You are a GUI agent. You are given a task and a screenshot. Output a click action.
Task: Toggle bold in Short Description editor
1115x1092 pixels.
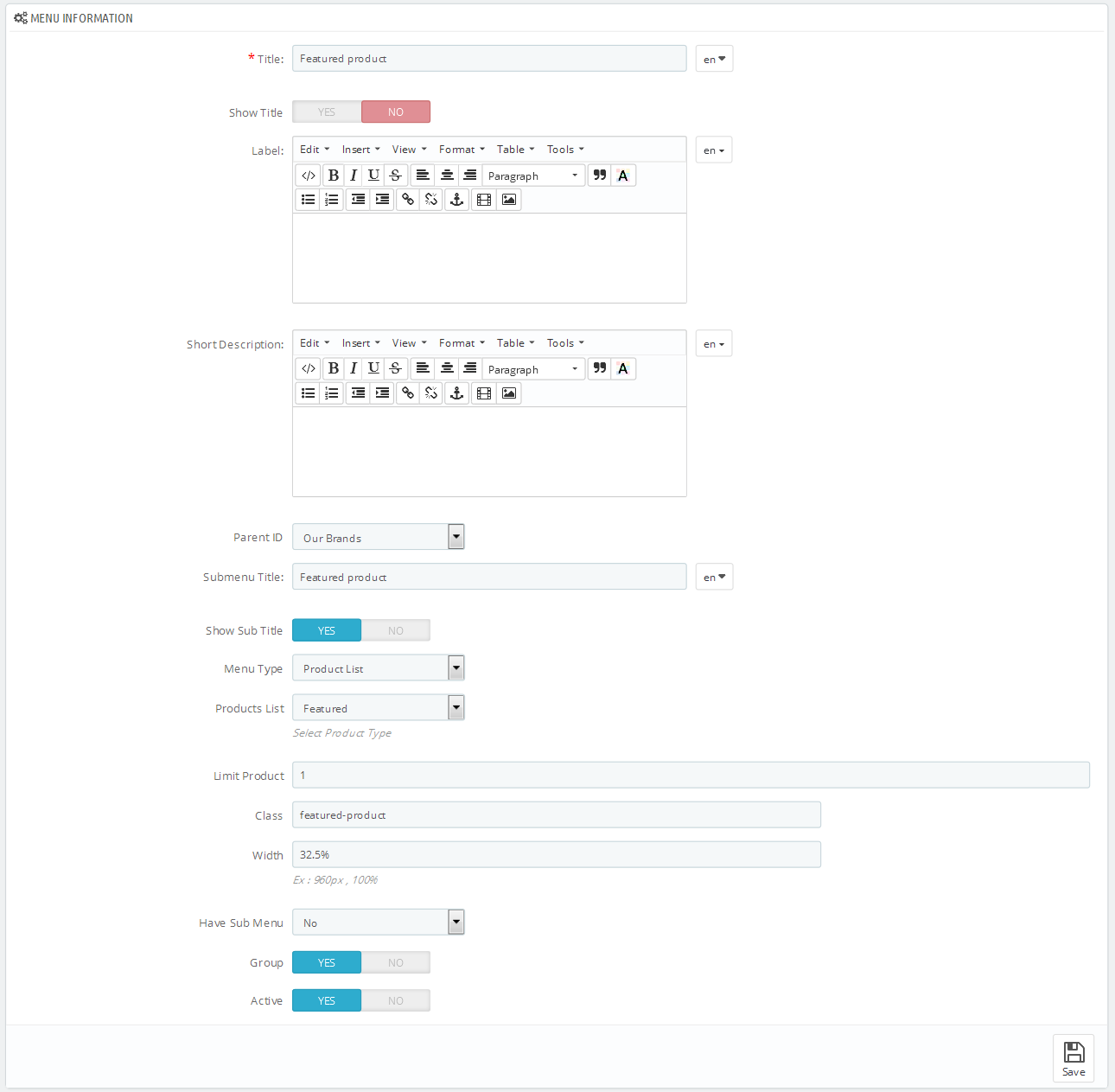click(x=334, y=369)
